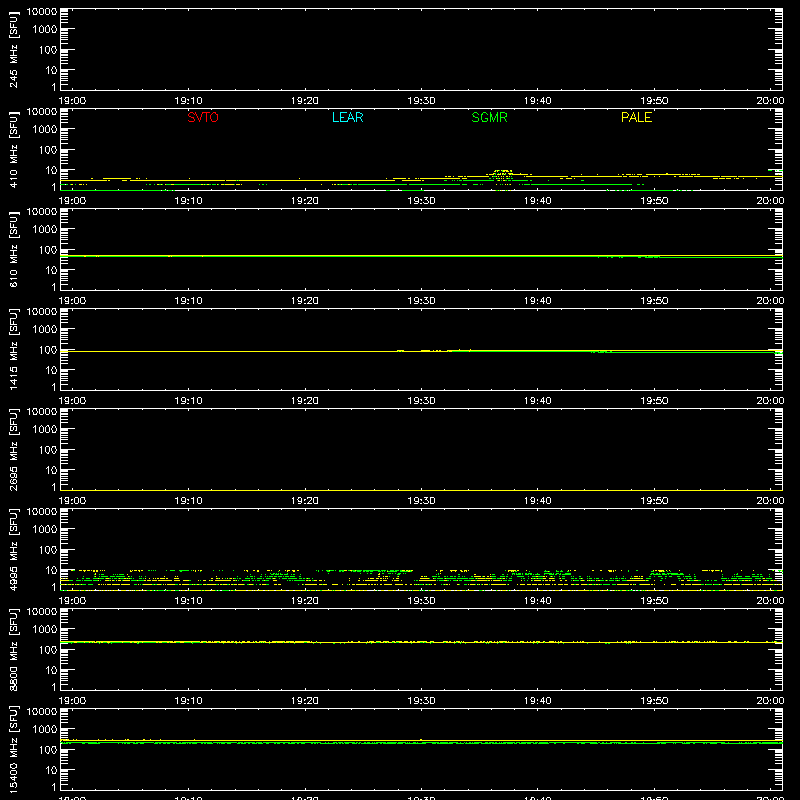The image size is (800, 800).
Task: Click the cyan LEAR station label
Action: point(347,117)
